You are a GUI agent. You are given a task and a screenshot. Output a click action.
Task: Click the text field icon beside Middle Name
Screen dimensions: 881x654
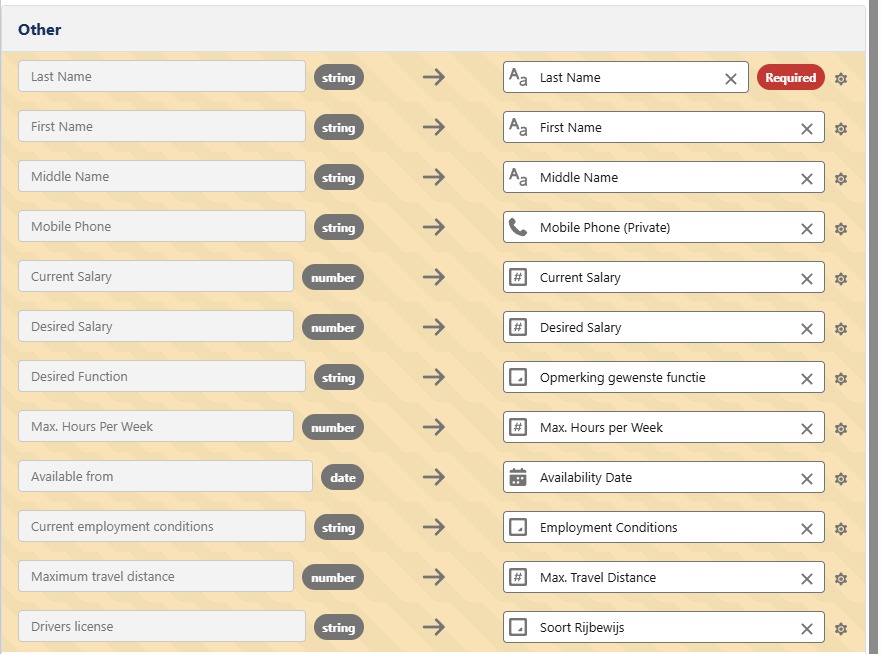520,177
